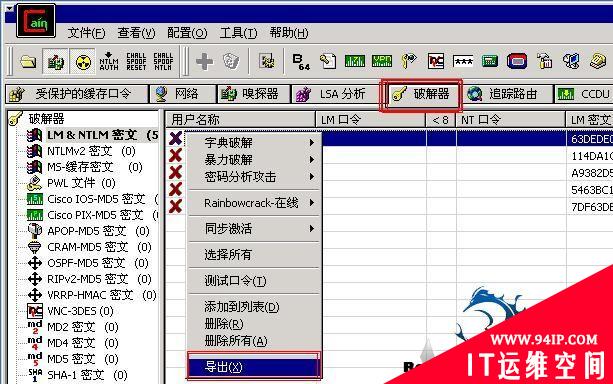This screenshot has width=613, height=384.
Task: Select Cisco PIX-MD5 密文 tree item
Action: click(102, 215)
